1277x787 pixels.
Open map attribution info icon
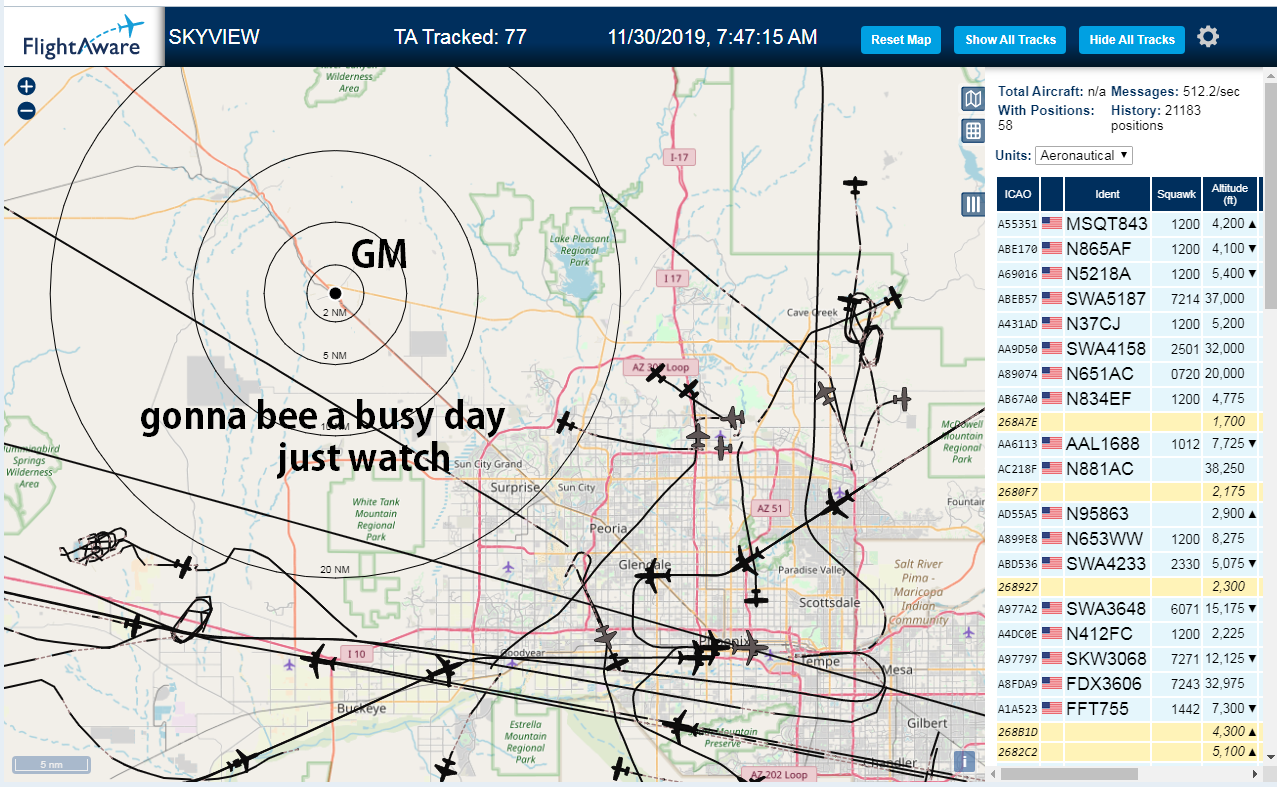[x=965, y=761]
